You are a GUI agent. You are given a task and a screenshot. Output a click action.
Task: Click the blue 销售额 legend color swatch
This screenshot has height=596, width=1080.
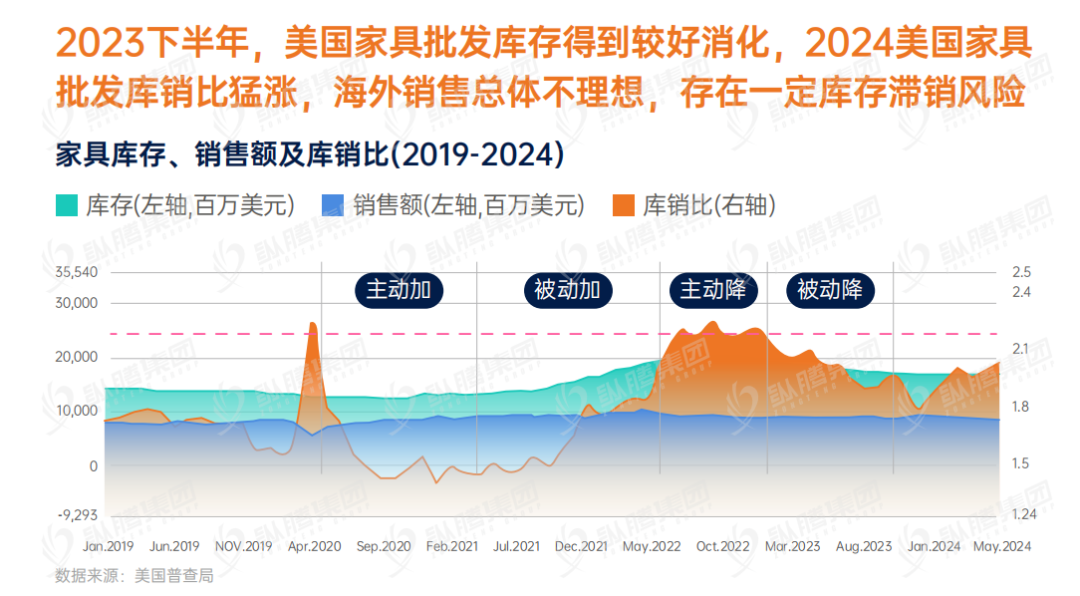click(333, 206)
